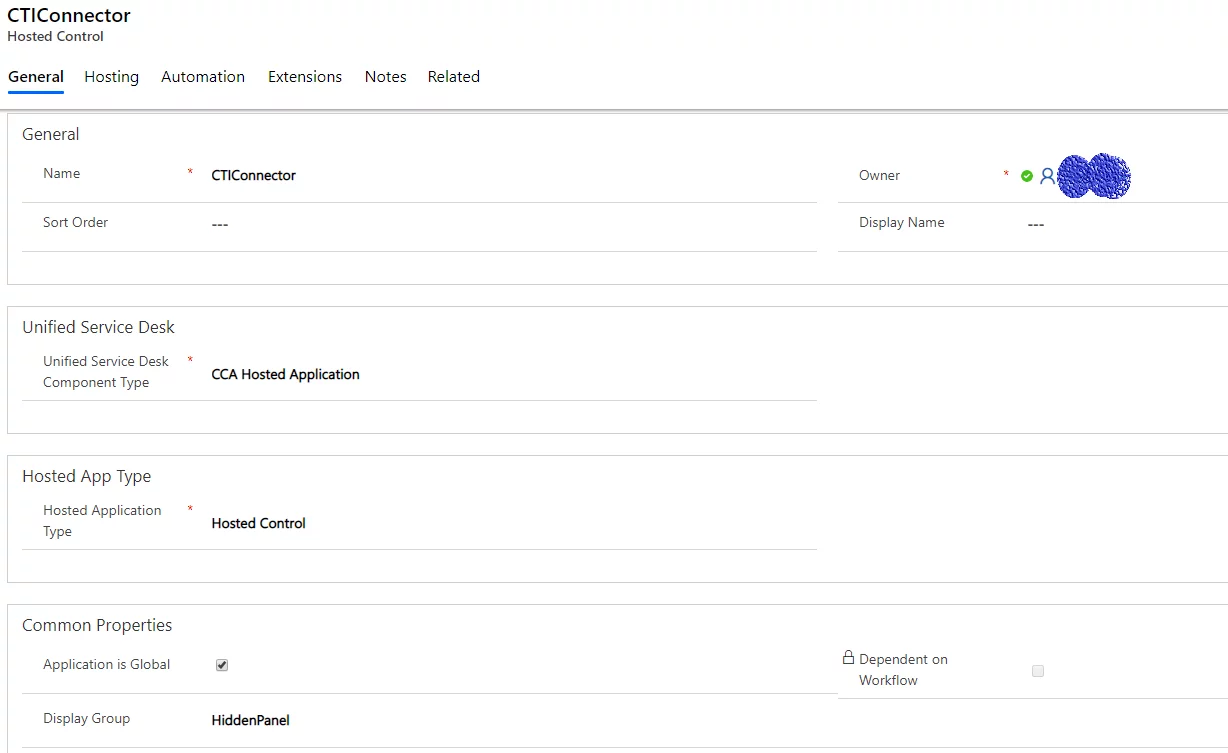Open the Extensions tab
Screen dimensions: 1228x753
pyautogui.click(x=305, y=77)
